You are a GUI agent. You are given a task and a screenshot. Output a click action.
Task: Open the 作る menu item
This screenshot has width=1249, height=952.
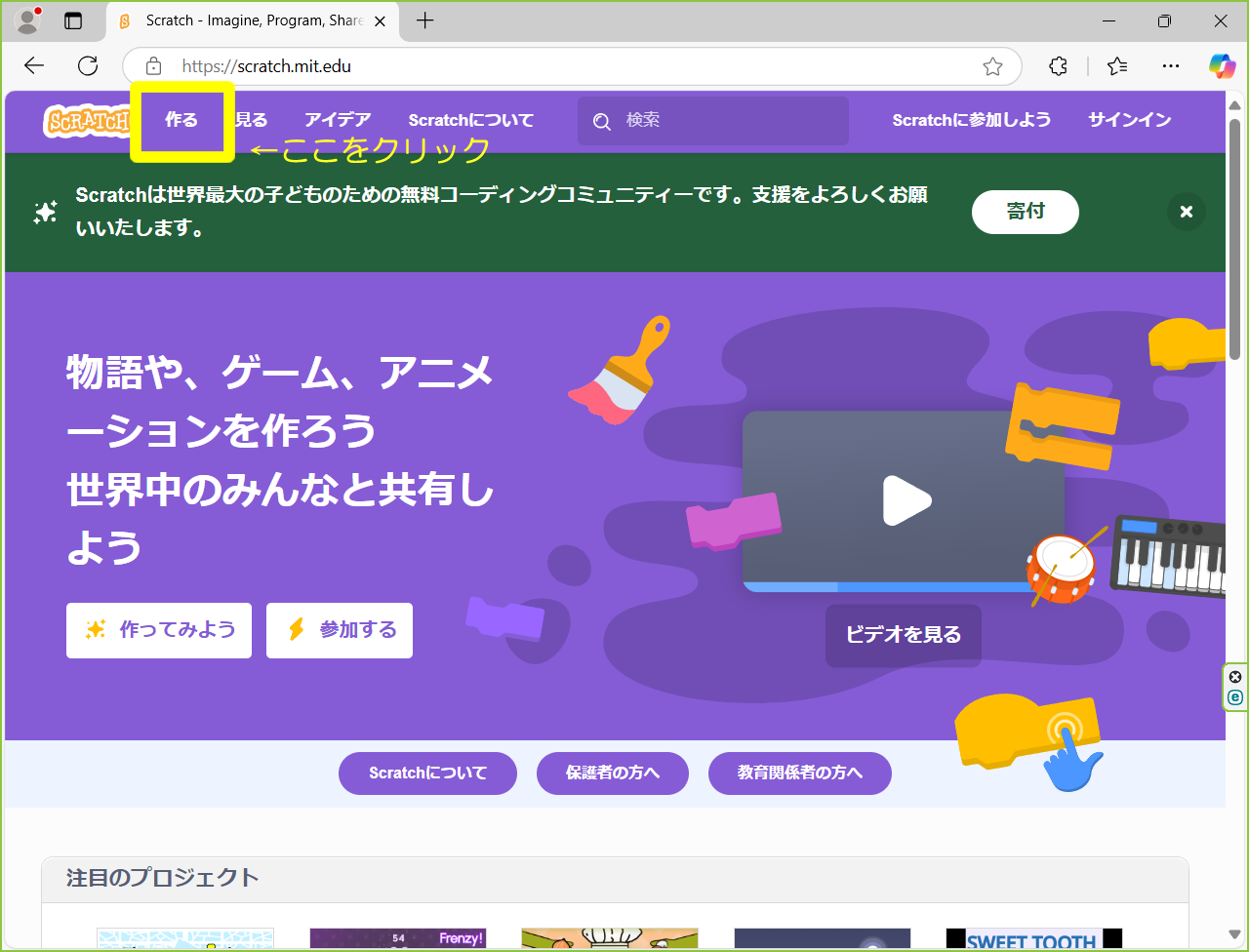coord(181,121)
